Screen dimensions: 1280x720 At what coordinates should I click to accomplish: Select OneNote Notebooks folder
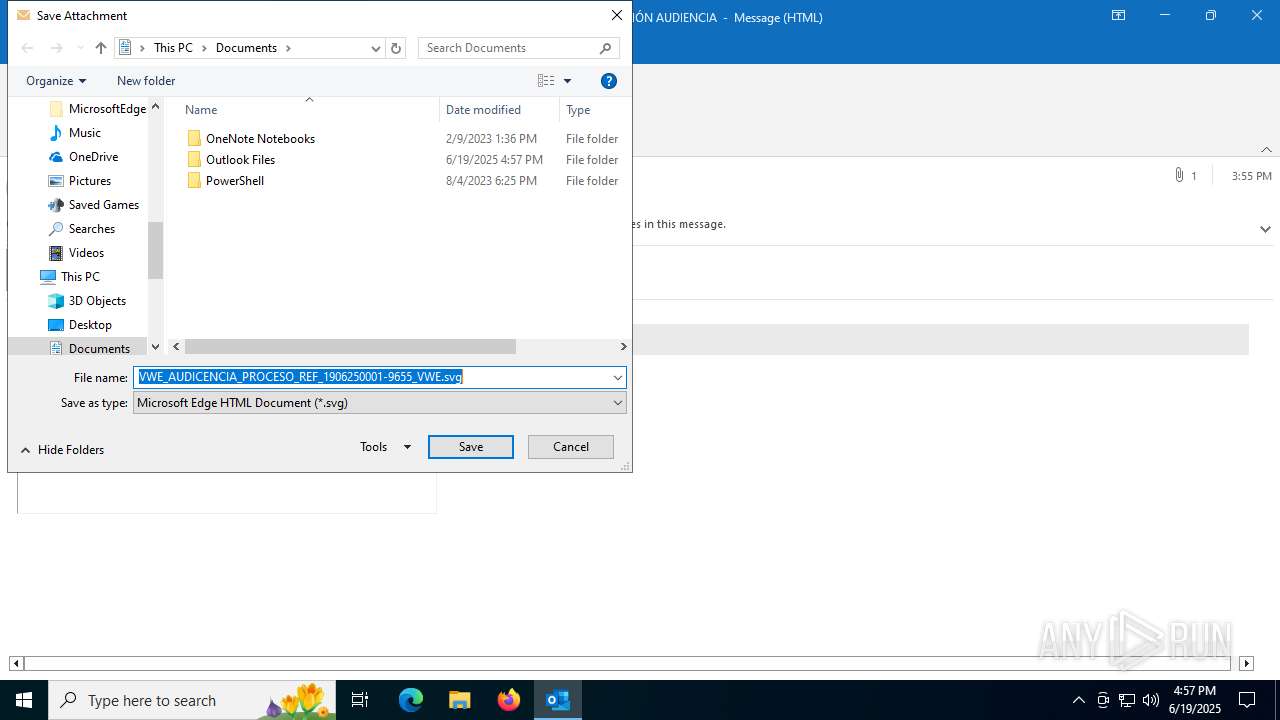[x=260, y=139]
